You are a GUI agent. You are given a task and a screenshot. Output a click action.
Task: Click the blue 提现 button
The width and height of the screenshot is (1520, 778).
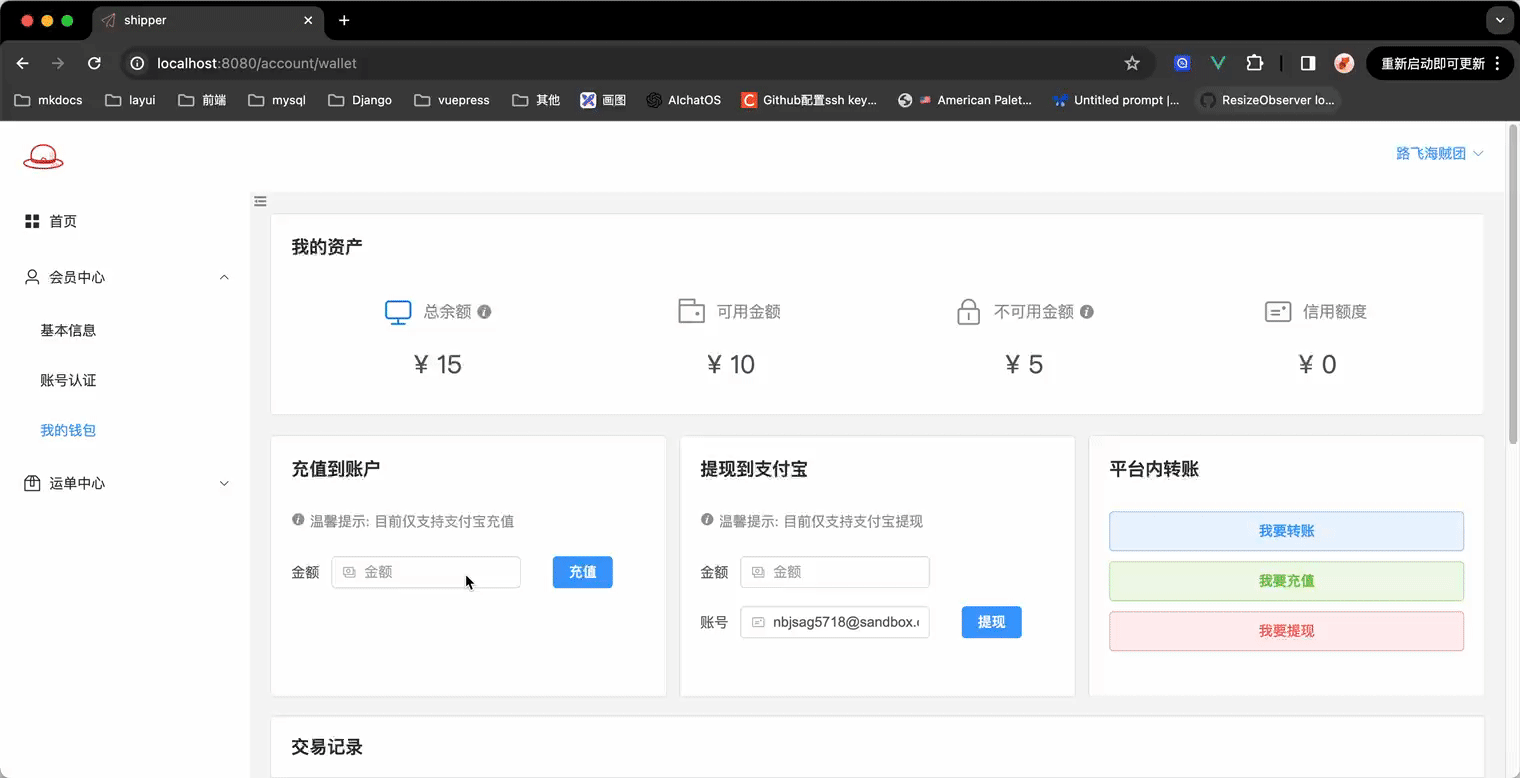point(991,622)
